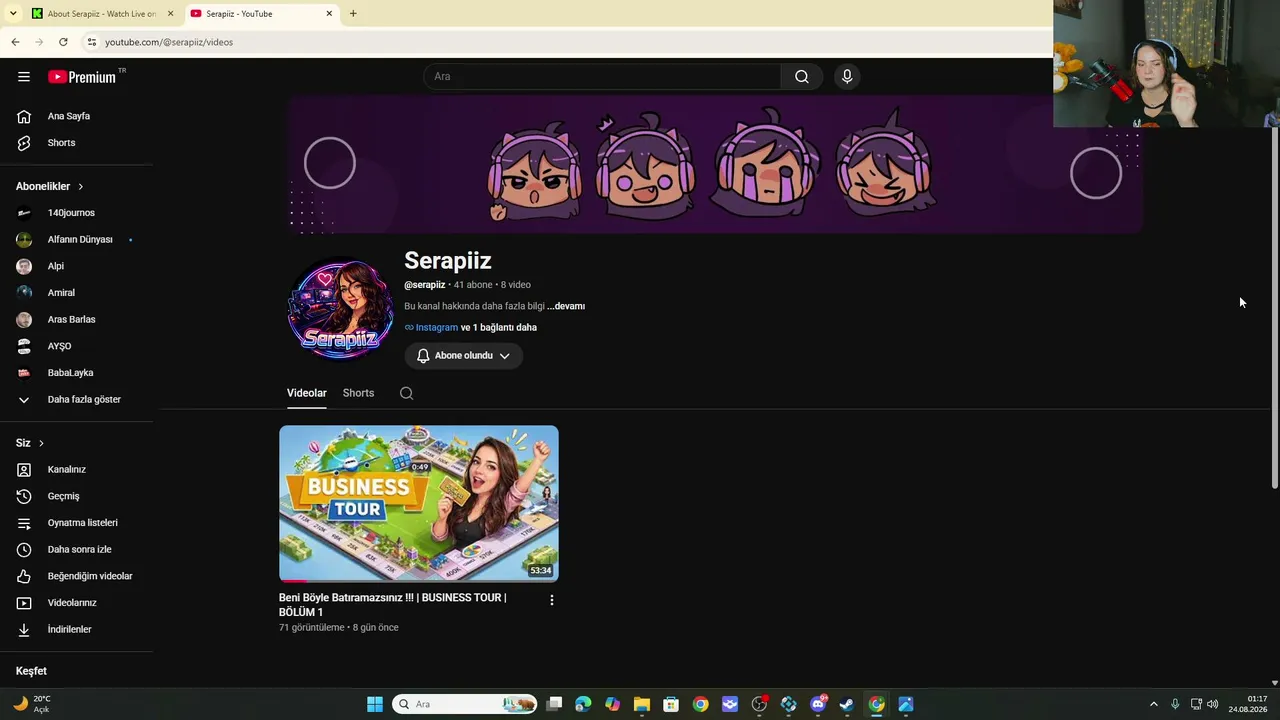This screenshot has width=1280, height=720.
Task: Select the Videolar tab
Action: point(307,393)
